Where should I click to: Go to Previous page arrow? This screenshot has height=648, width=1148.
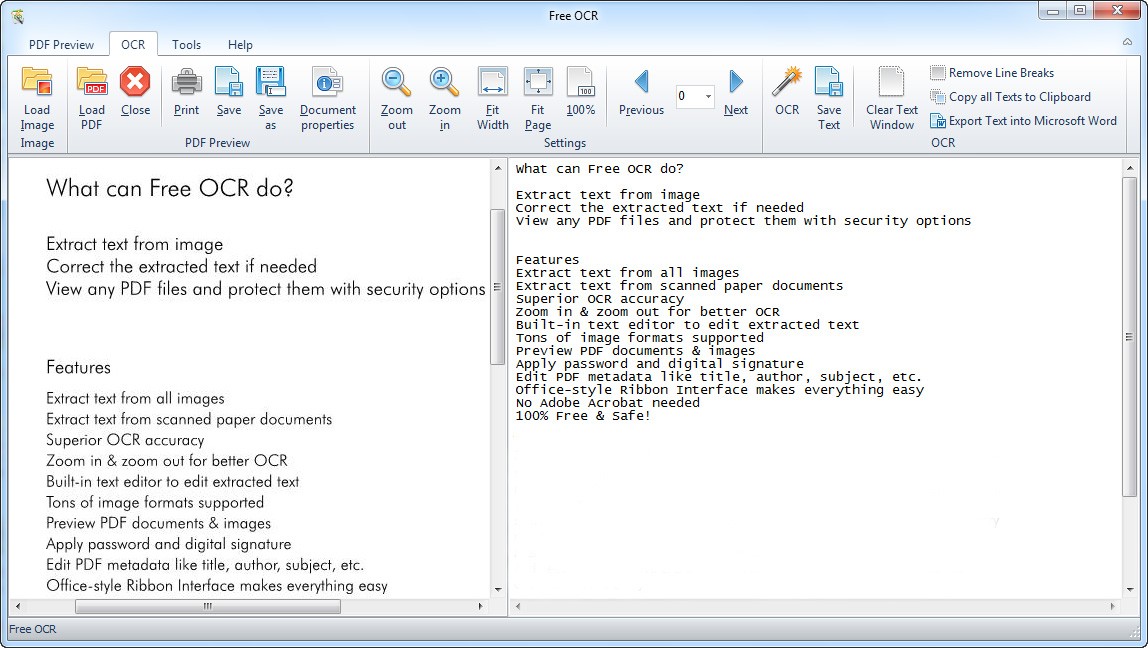coord(641,82)
